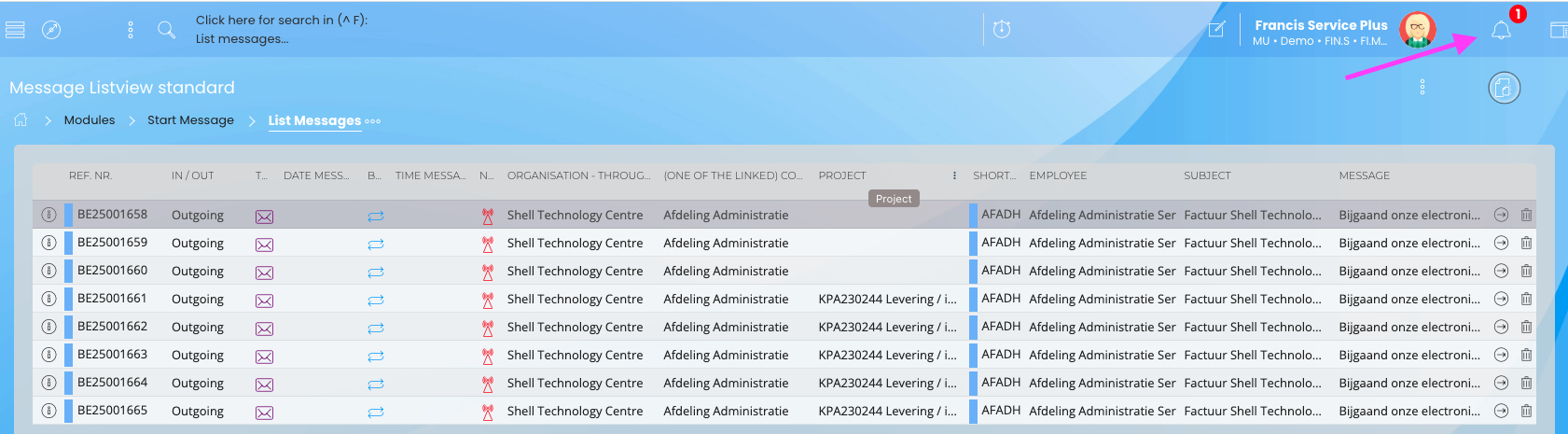
Task: Expand the dots after List Messages
Action: pos(373,121)
